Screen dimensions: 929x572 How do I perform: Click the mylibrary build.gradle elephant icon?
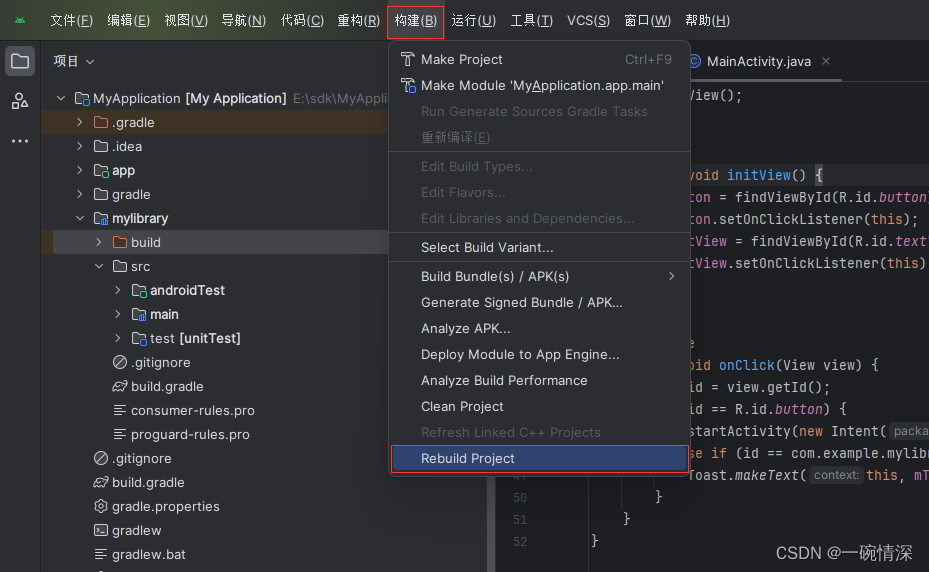(120, 386)
